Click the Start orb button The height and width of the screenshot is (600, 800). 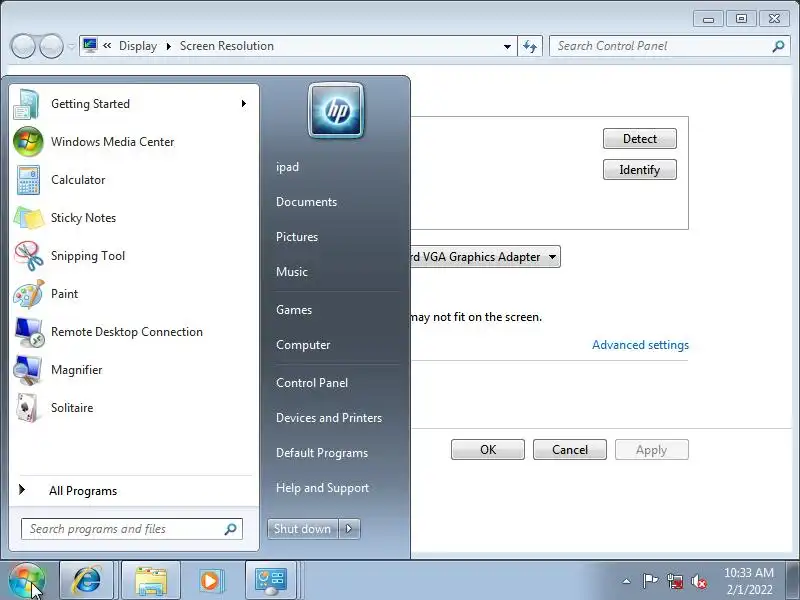pos(27,581)
